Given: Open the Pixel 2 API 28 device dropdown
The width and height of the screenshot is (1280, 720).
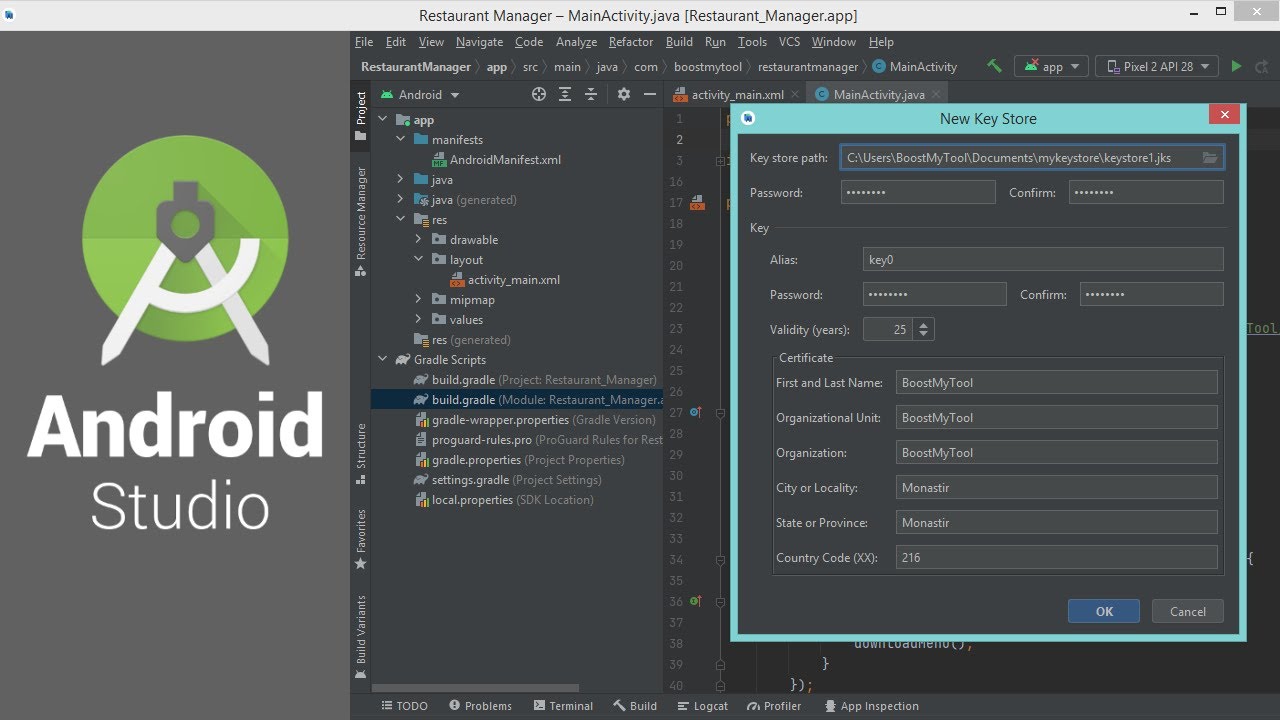Looking at the screenshot, I should (x=1157, y=67).
